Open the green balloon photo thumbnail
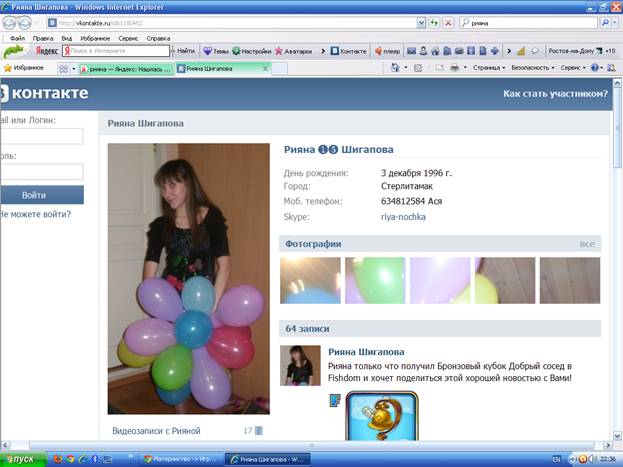 point(375,281)
